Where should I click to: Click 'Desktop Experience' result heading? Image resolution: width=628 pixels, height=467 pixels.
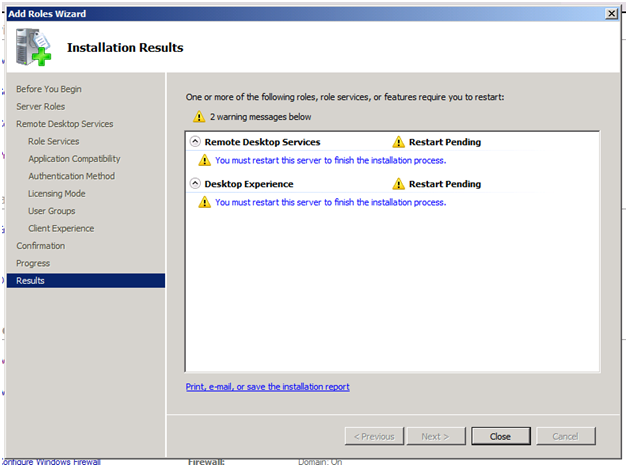click(249, 184)
